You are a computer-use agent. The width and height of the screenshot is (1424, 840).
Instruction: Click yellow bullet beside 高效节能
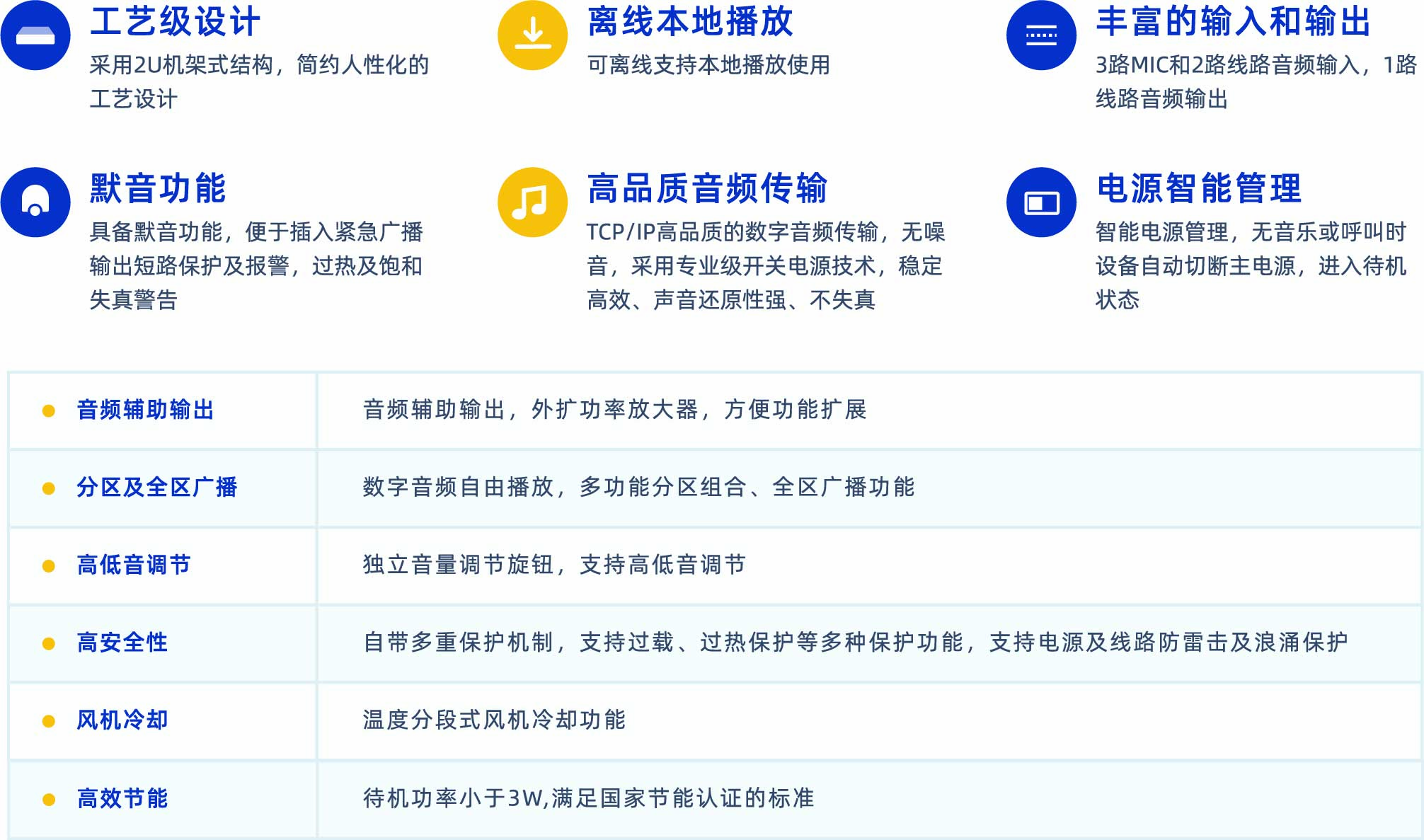point(49,800)
